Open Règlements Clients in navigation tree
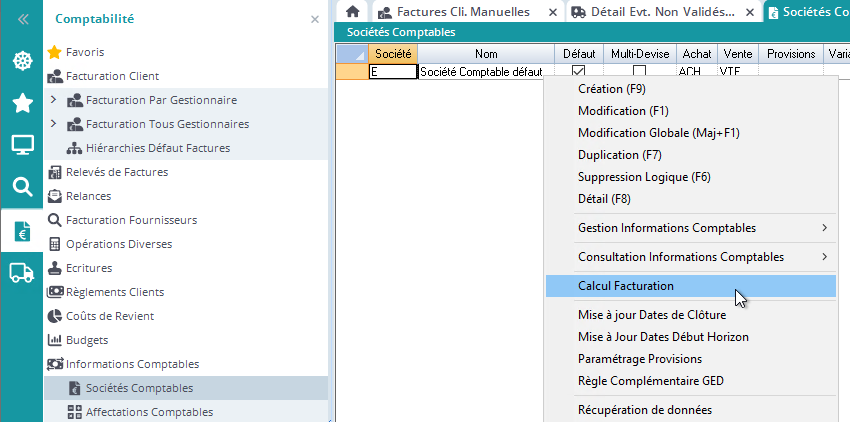Viewport: 850px width, 422px height. (x=115, y=292)
